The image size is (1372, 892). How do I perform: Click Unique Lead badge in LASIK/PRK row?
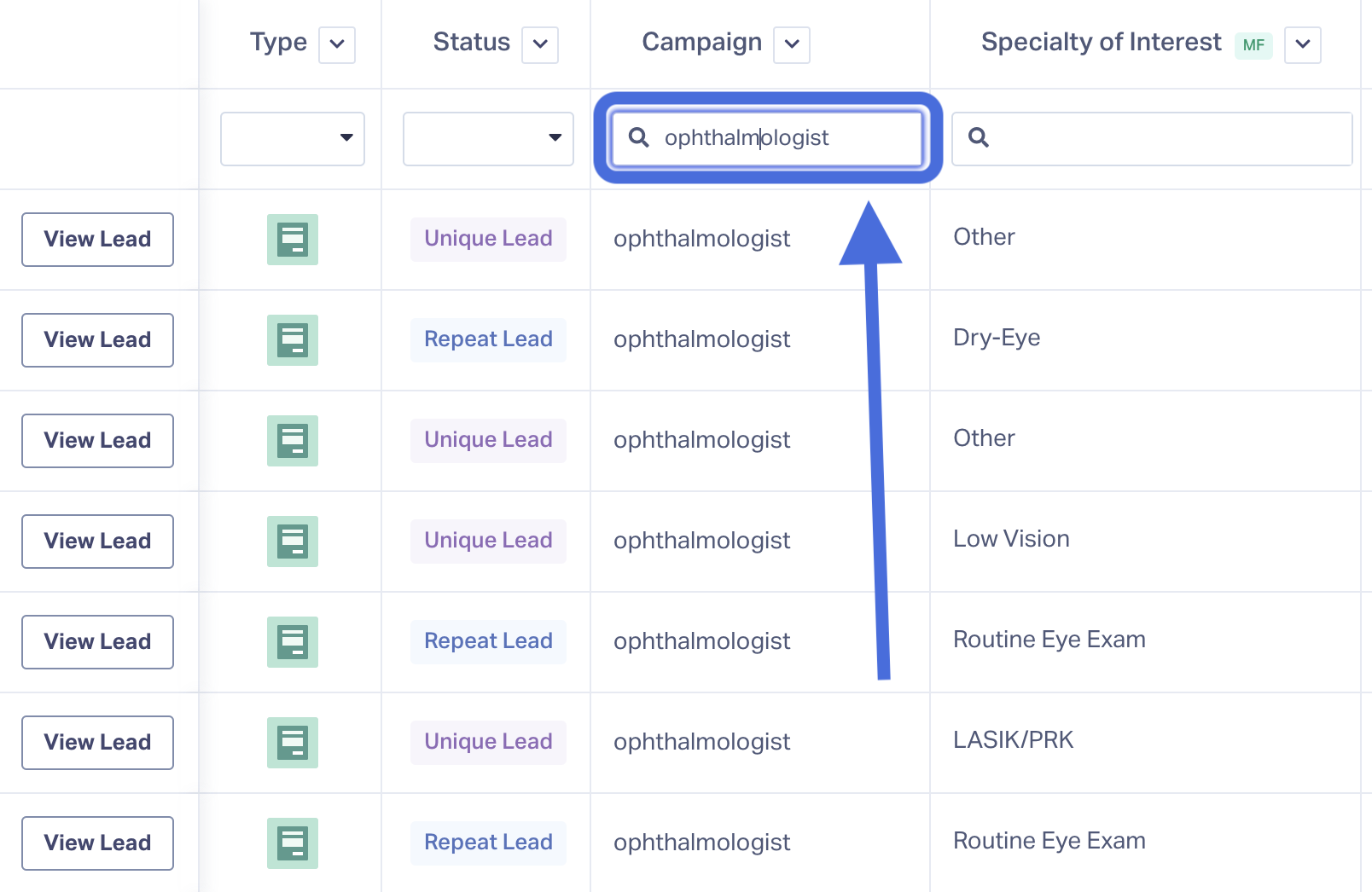tap(488, 742)
